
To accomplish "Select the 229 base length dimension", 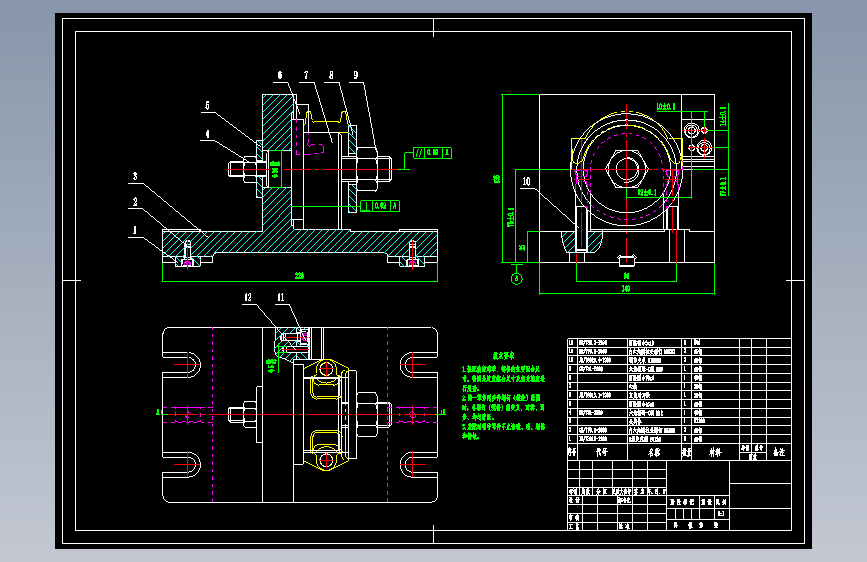I will coord(299,275).
